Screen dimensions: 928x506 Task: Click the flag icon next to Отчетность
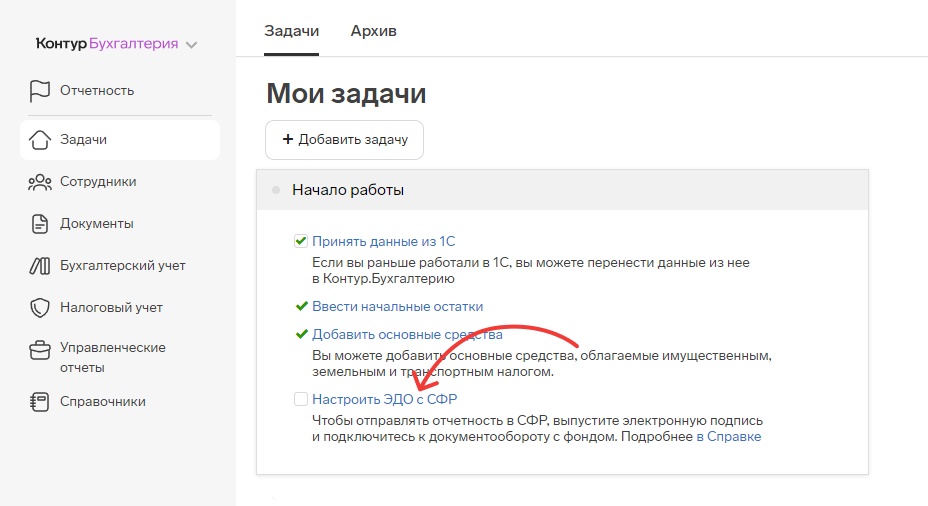(40, 91)
